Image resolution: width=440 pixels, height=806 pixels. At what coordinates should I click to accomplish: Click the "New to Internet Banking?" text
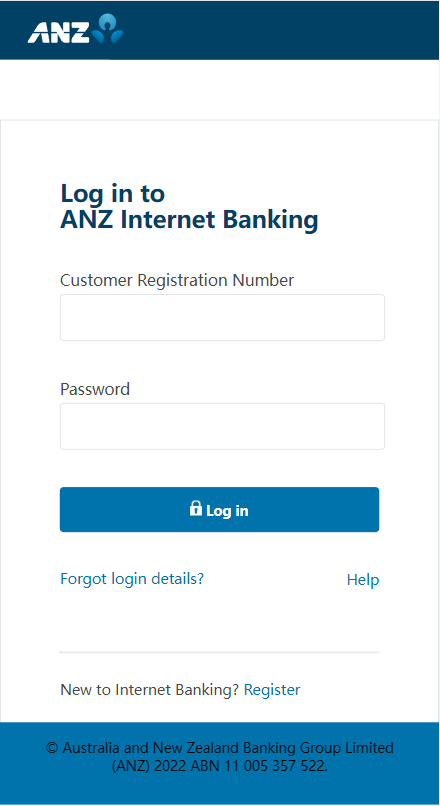tap(150, 689)
